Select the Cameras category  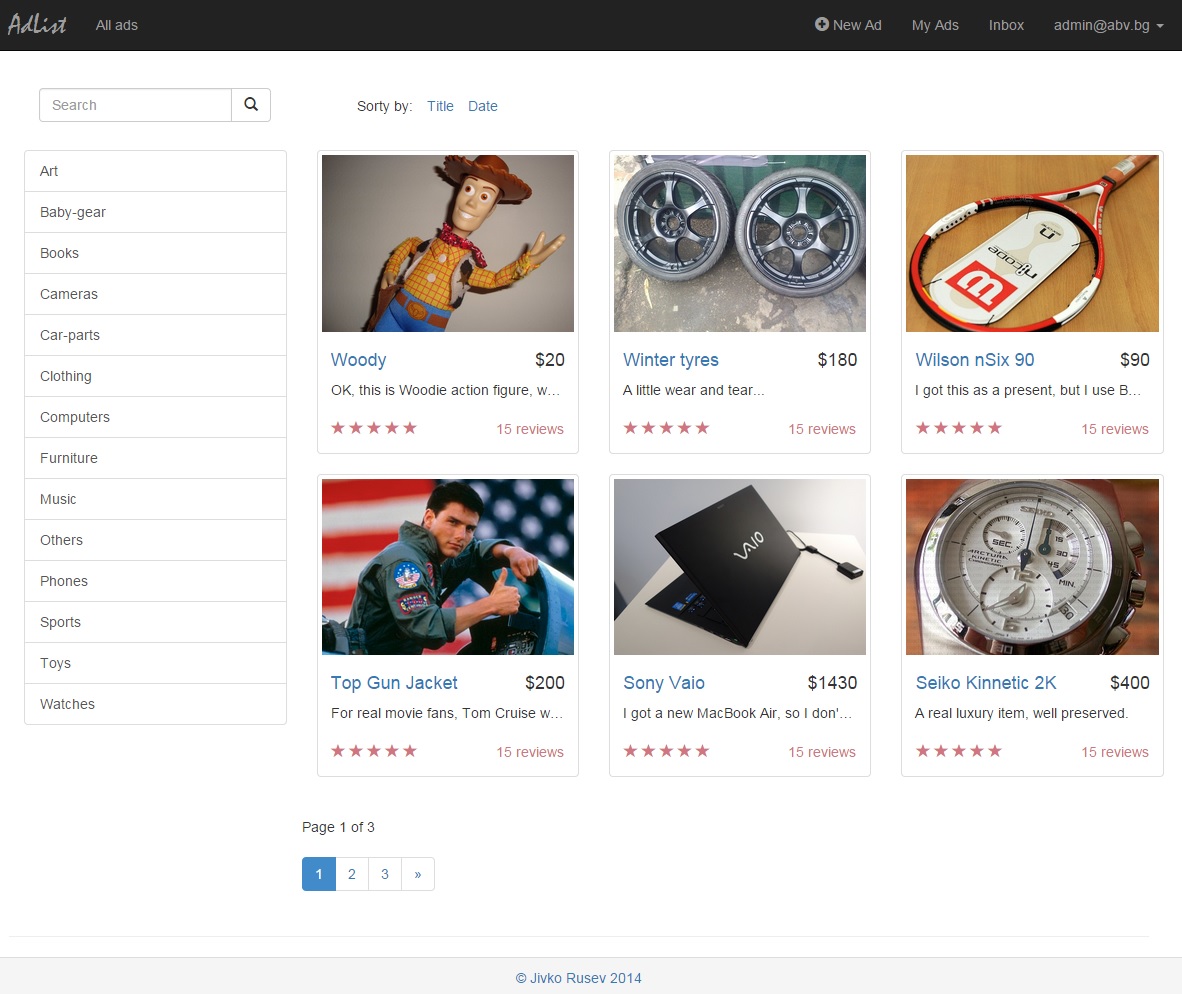pos(155,294)
